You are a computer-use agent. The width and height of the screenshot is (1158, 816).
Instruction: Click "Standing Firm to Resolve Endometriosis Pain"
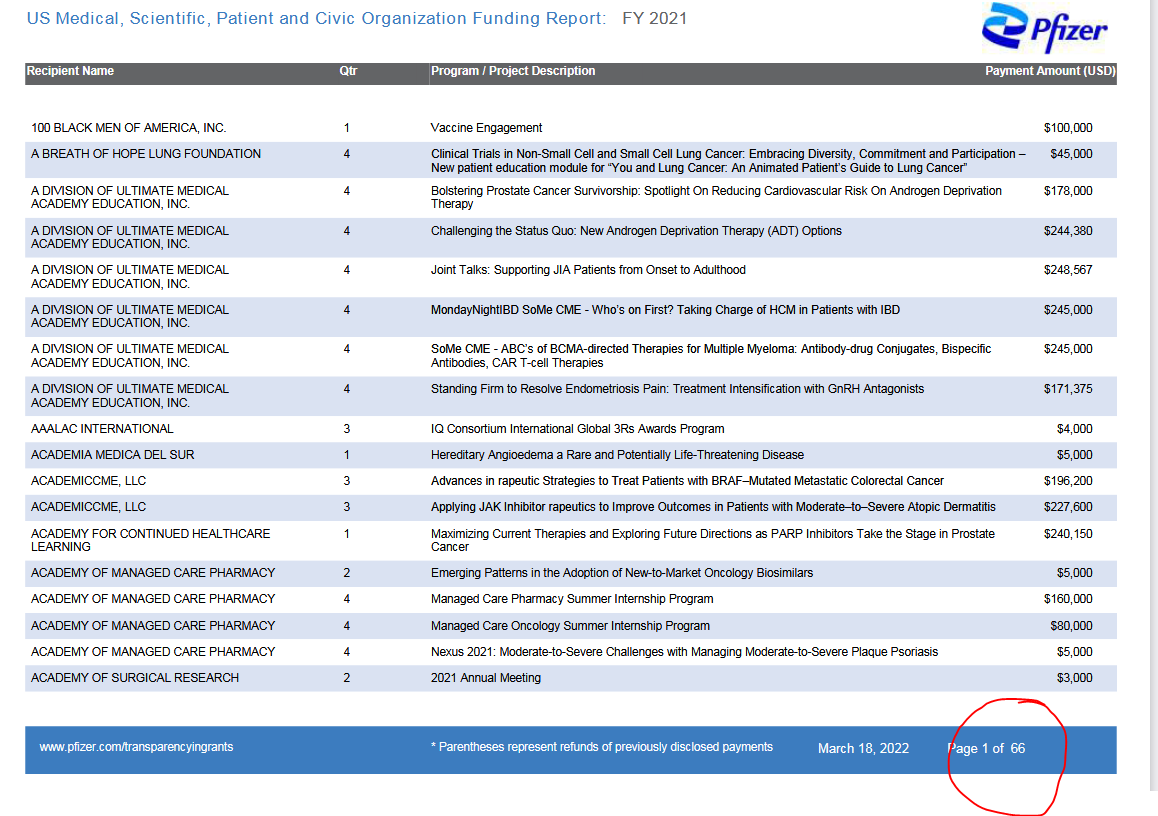(x=677, y=388)
